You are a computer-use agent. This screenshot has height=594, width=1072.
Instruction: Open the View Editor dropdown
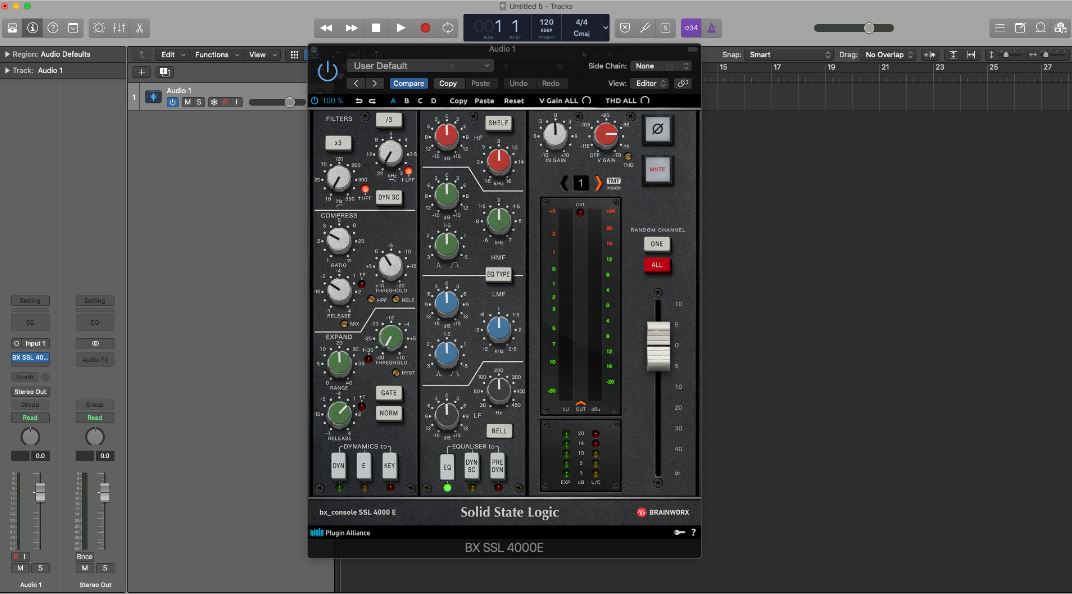pos(649,83)
